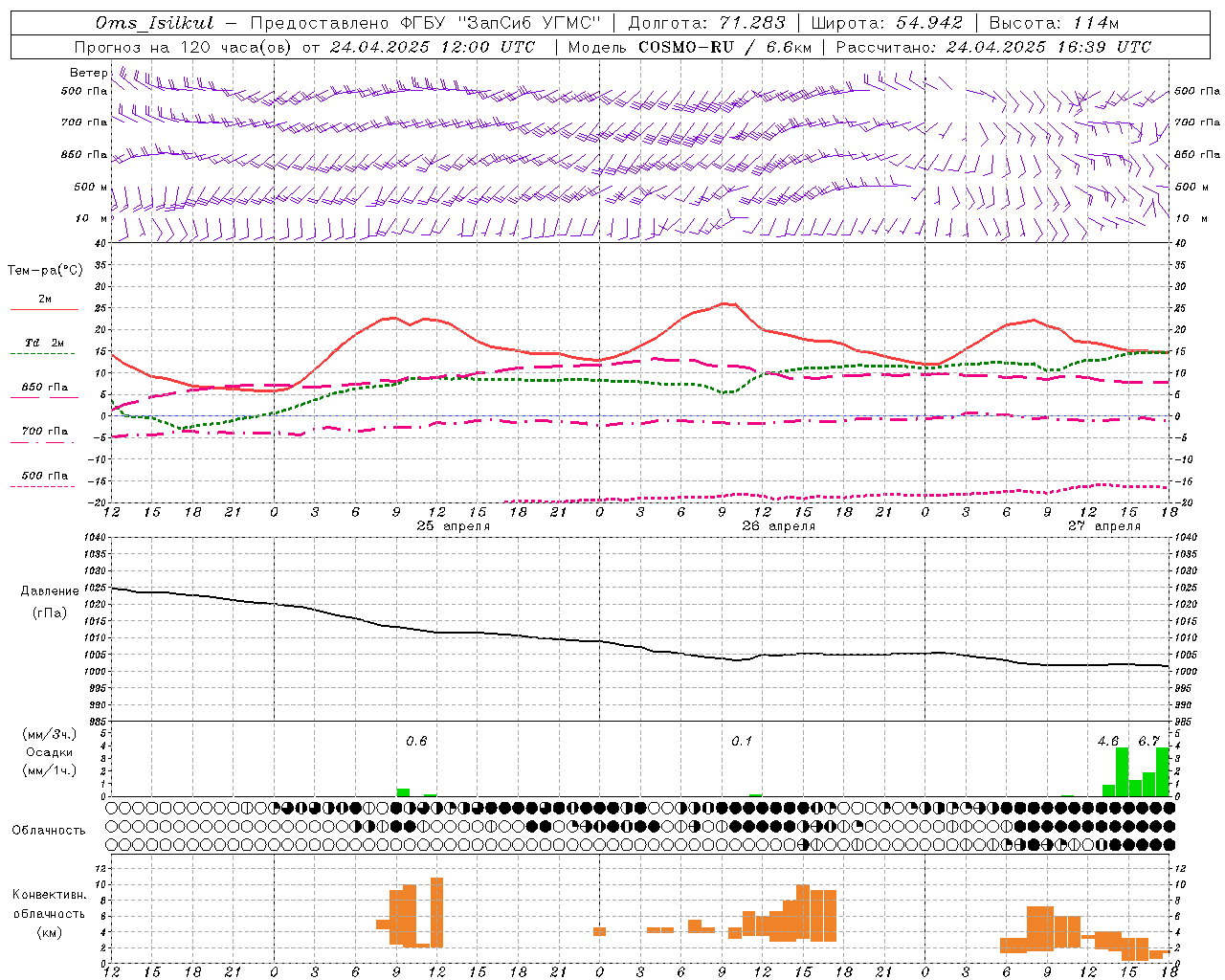Viewport: 1225px width, 980px height.
Task: Click the (мм/1ч.) precipitation unit label
Action: coord(49,770)
